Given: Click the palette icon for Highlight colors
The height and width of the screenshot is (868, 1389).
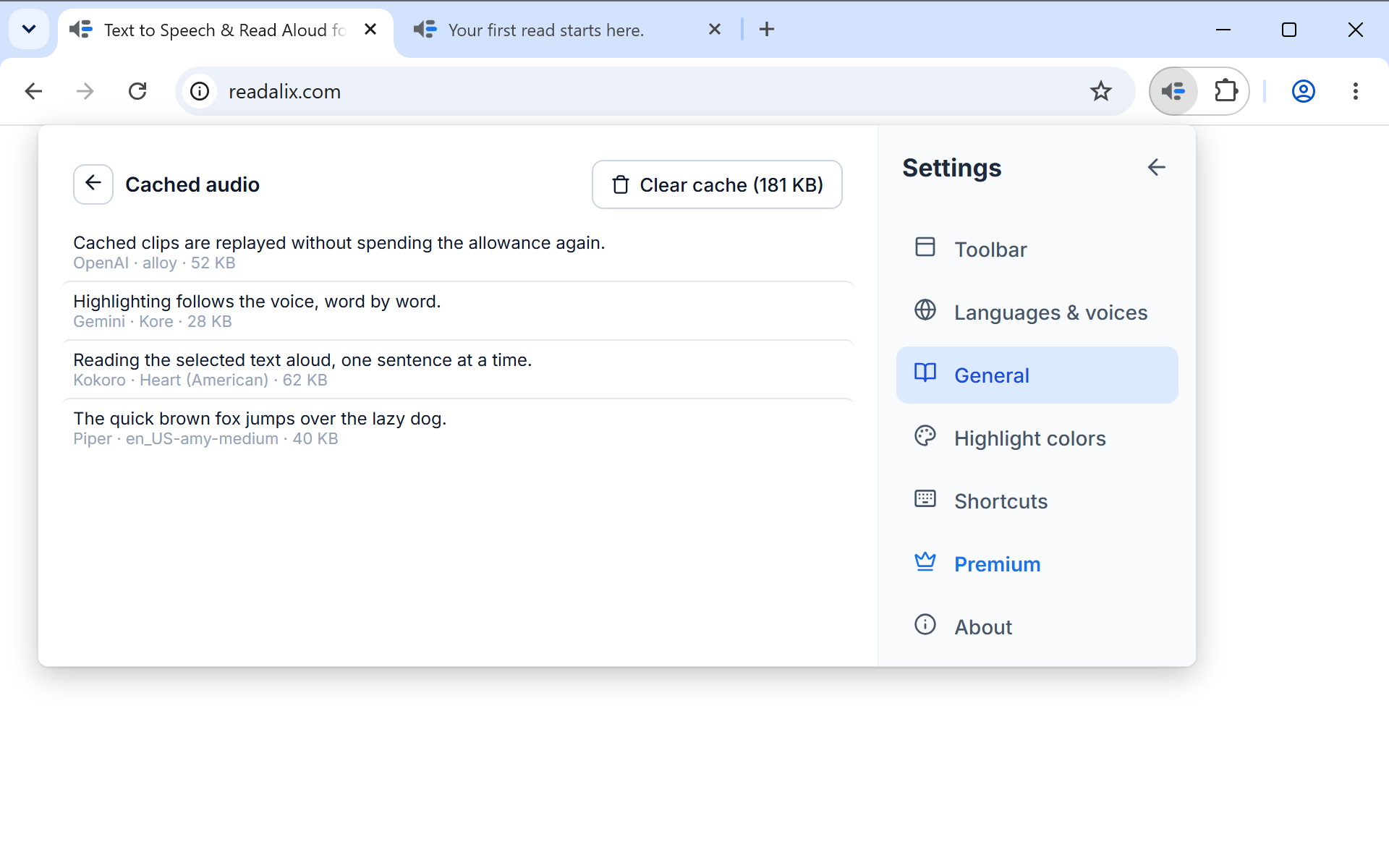Looking at the screenshot, I should tap(925, 436).
